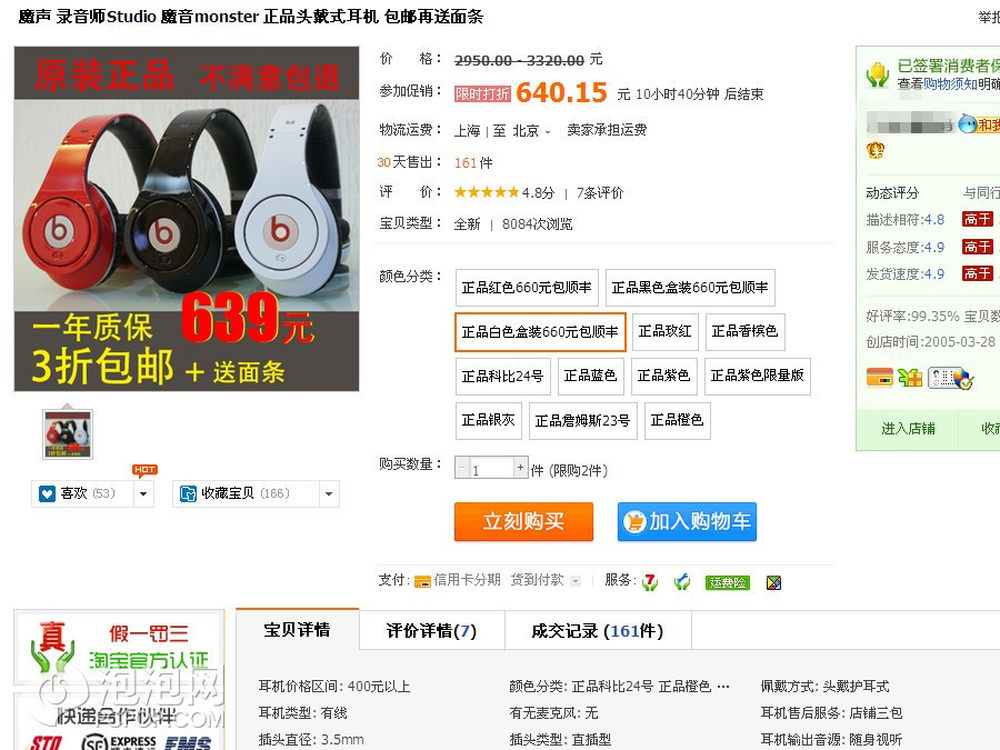Click the gold crown seller rank icon
Screen dimensions: 1000x750
coord(876,150)
